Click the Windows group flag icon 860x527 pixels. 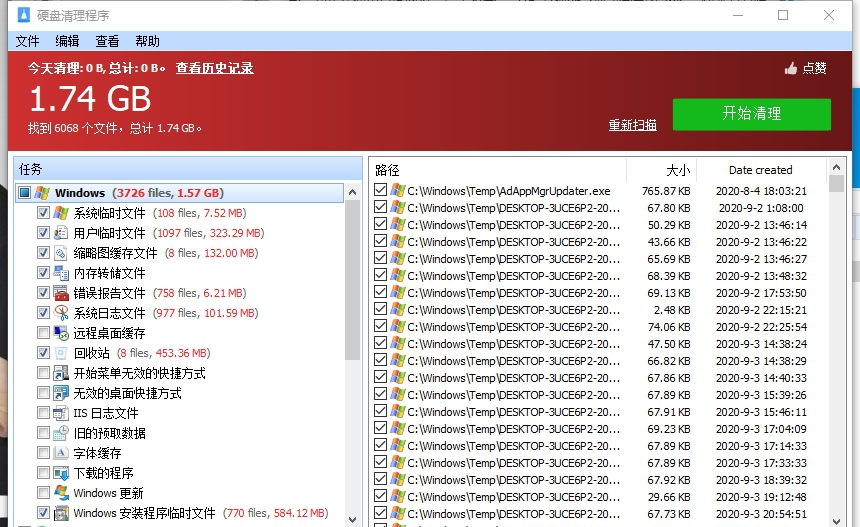coord(42,193)
